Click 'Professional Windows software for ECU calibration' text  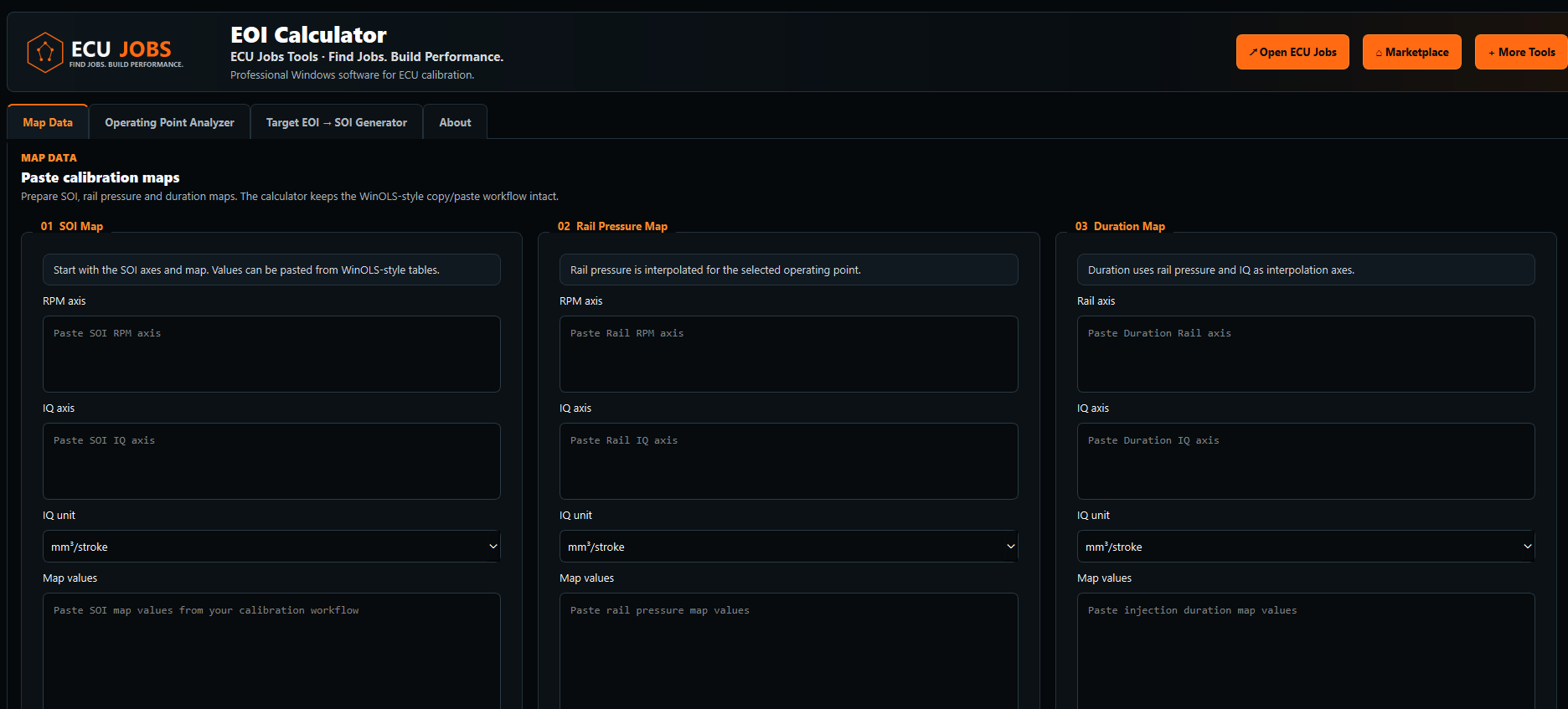[x=352, y=75]
